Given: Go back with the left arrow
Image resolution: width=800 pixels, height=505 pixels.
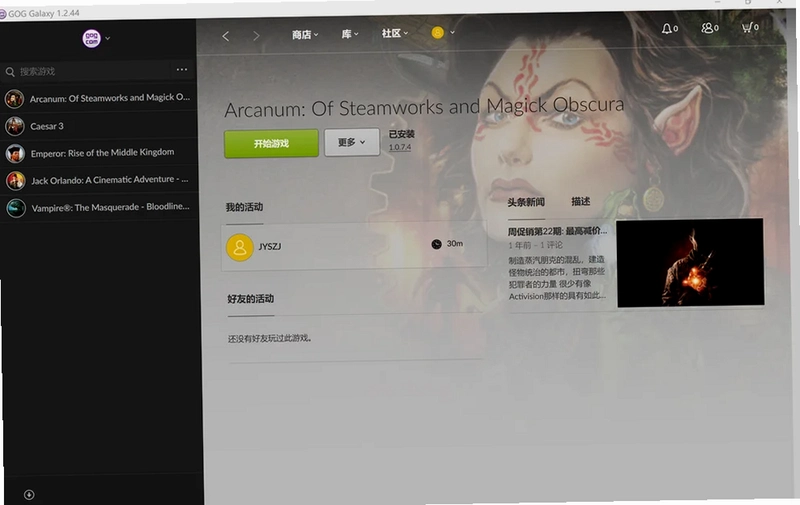Looking at the screenshot, I should (x=226, y=36).
